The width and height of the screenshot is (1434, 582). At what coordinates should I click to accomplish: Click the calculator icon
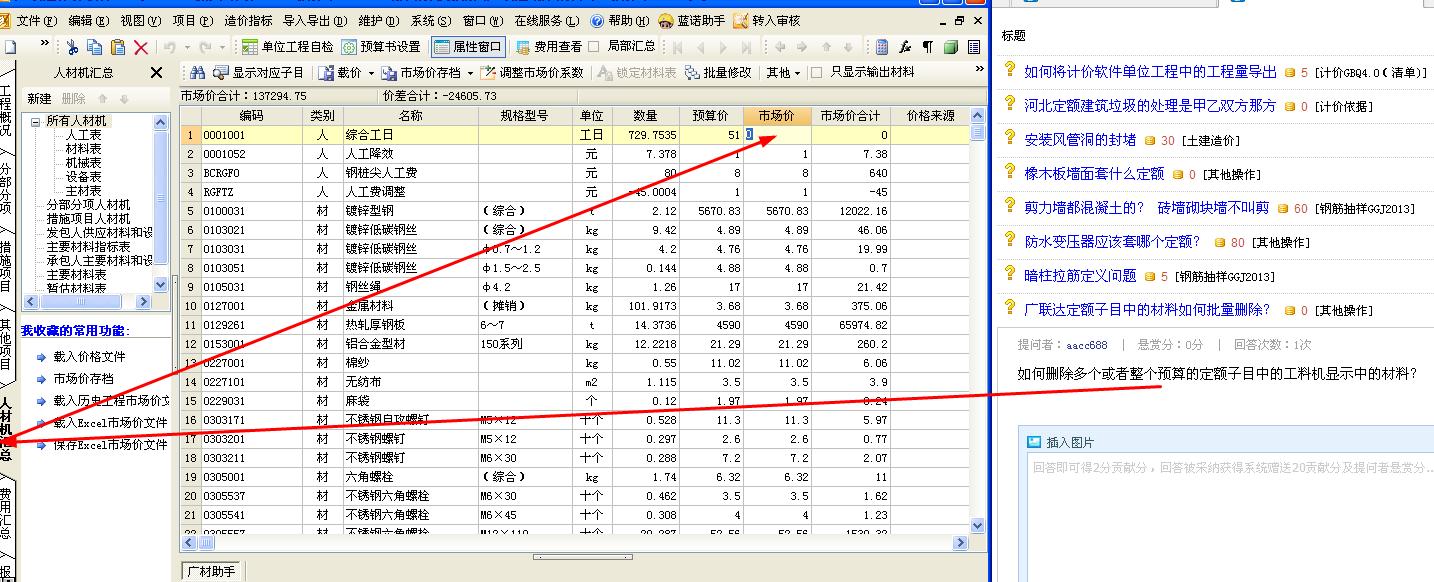881,47
